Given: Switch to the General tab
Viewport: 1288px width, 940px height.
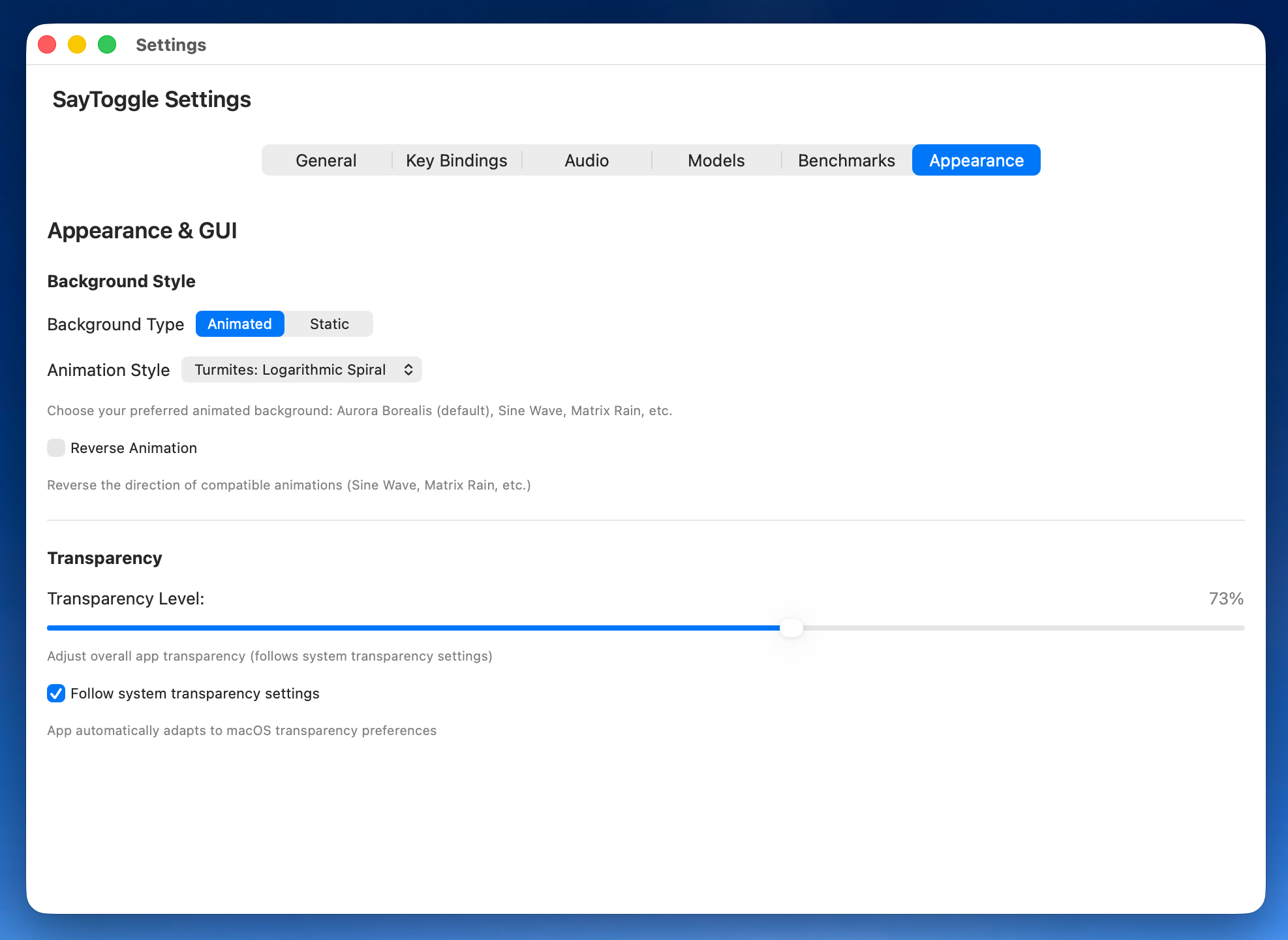Looking at the screenshot, I should tap(326, 160).
